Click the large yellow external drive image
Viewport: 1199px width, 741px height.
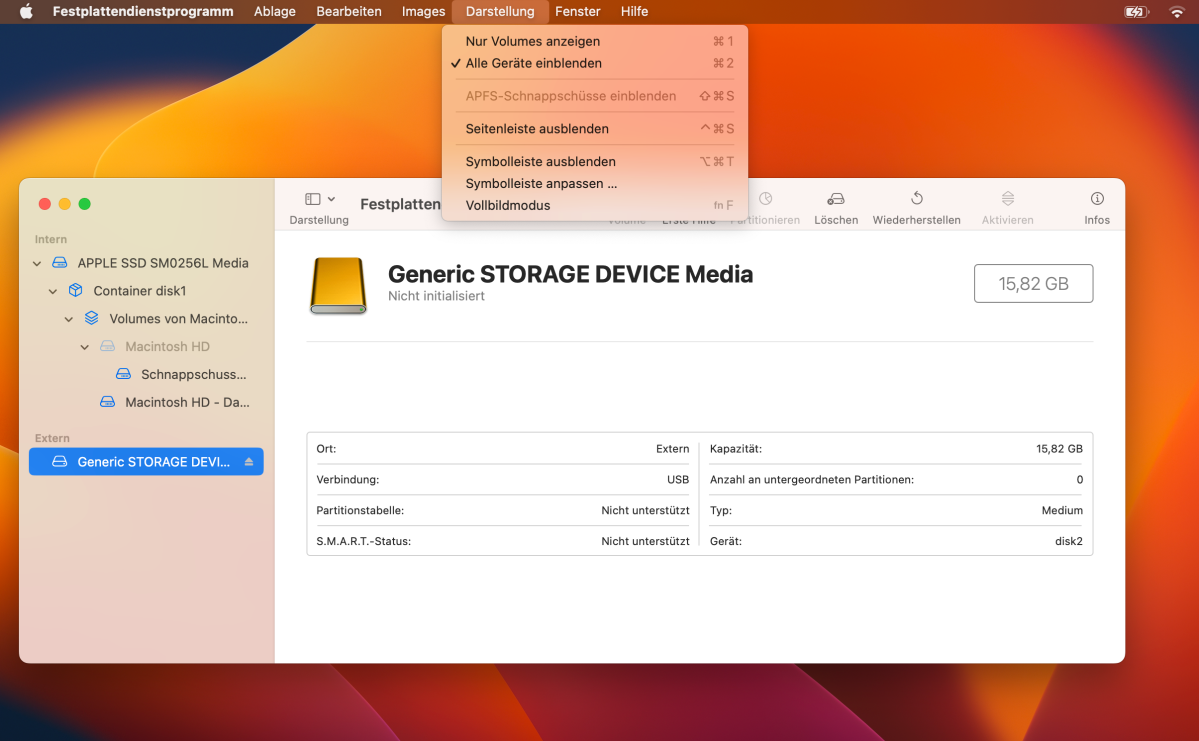coord(338,285)
